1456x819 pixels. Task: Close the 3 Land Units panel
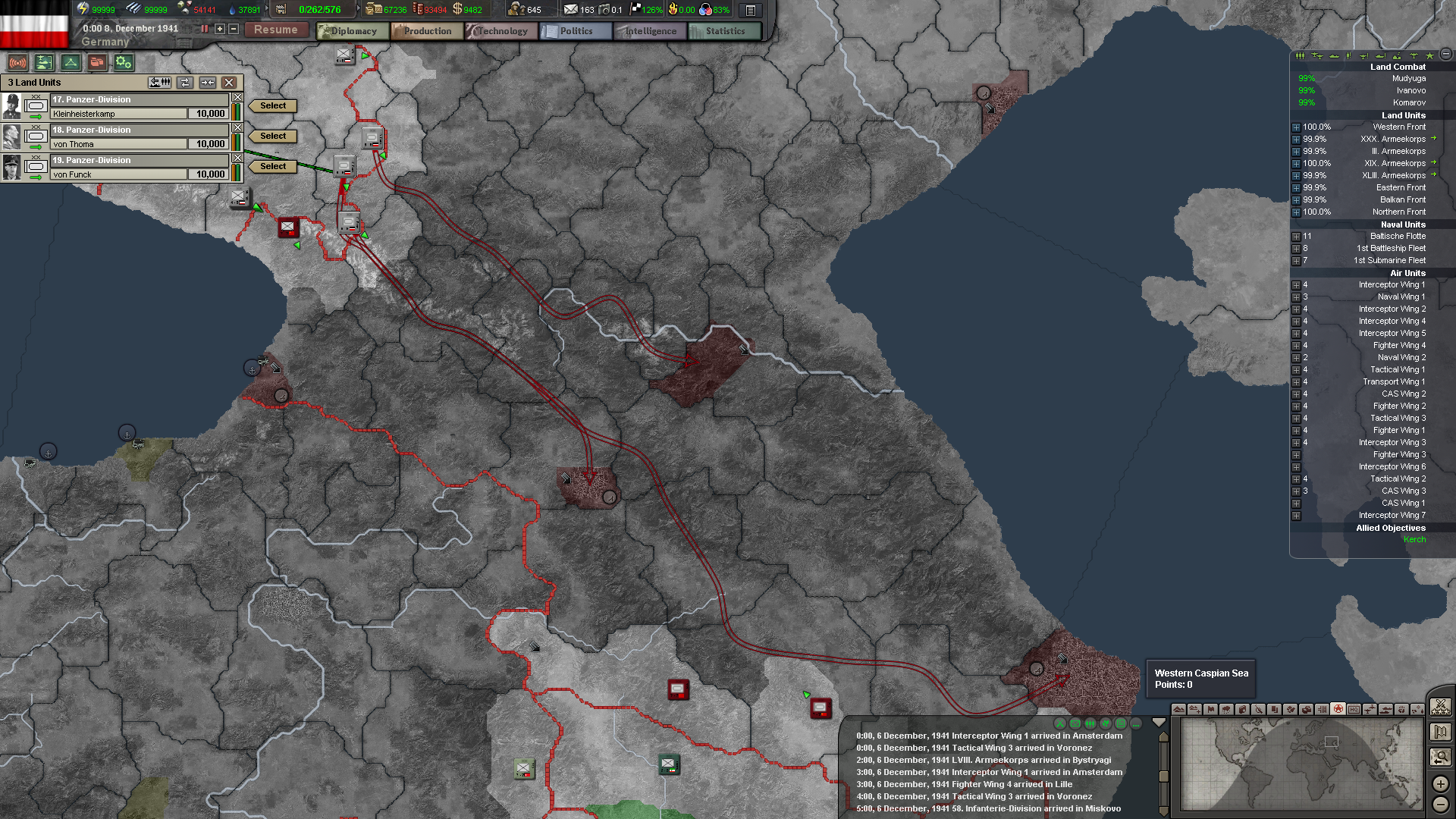[x=229, y=83]
